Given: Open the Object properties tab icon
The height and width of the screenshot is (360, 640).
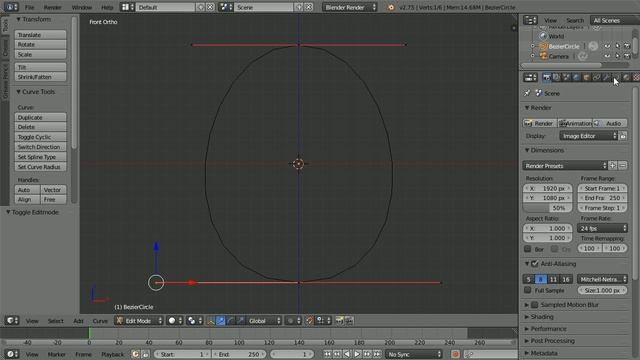Looking at the screenshot, I should pos(587,77).
